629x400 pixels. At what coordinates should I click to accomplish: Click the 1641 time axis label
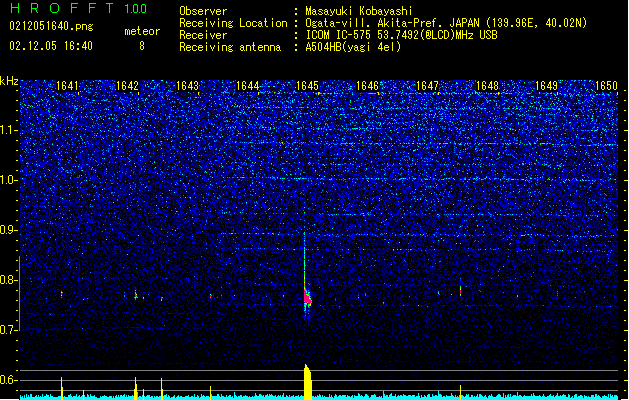pyautogui.click(x=67, y=86)
